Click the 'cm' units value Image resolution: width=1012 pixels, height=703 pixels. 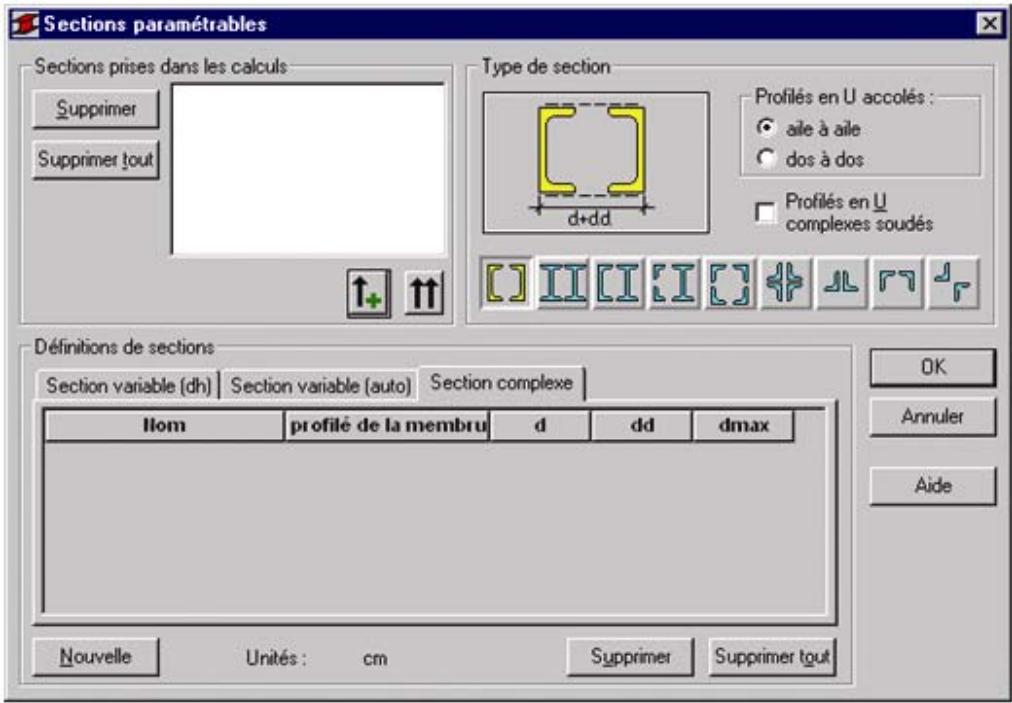[375, 658]
